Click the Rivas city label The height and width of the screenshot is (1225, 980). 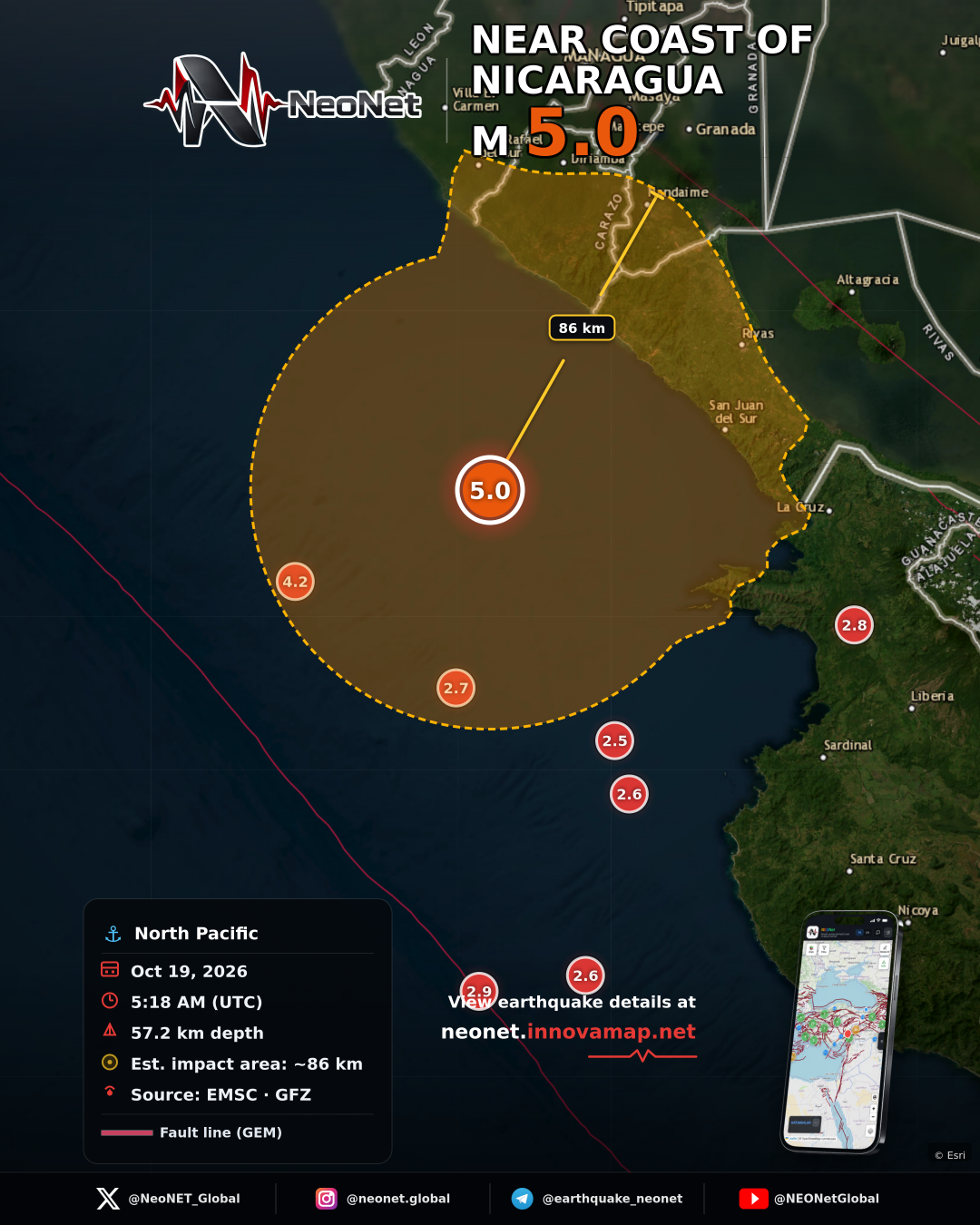[x=758, y=333]
